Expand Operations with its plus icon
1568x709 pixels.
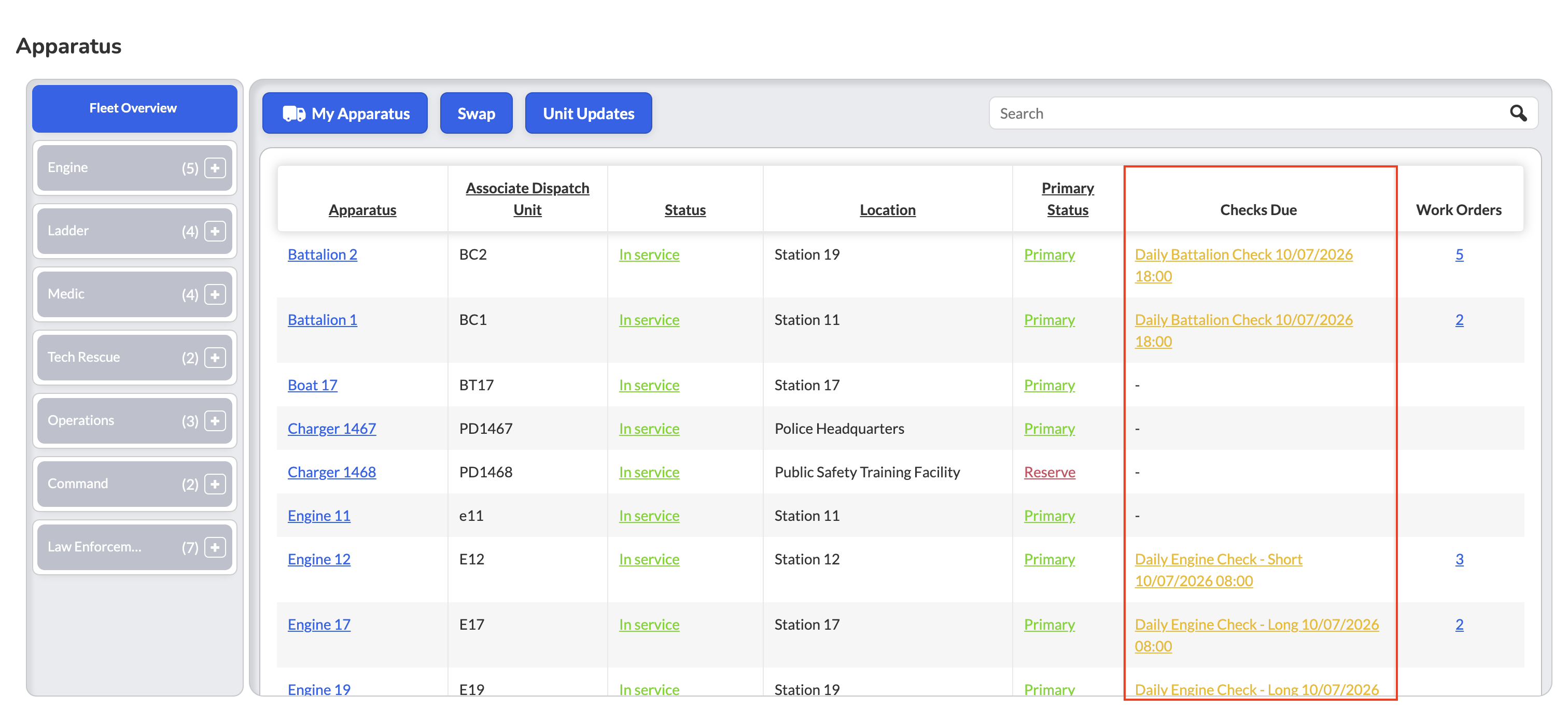[215, 421]
